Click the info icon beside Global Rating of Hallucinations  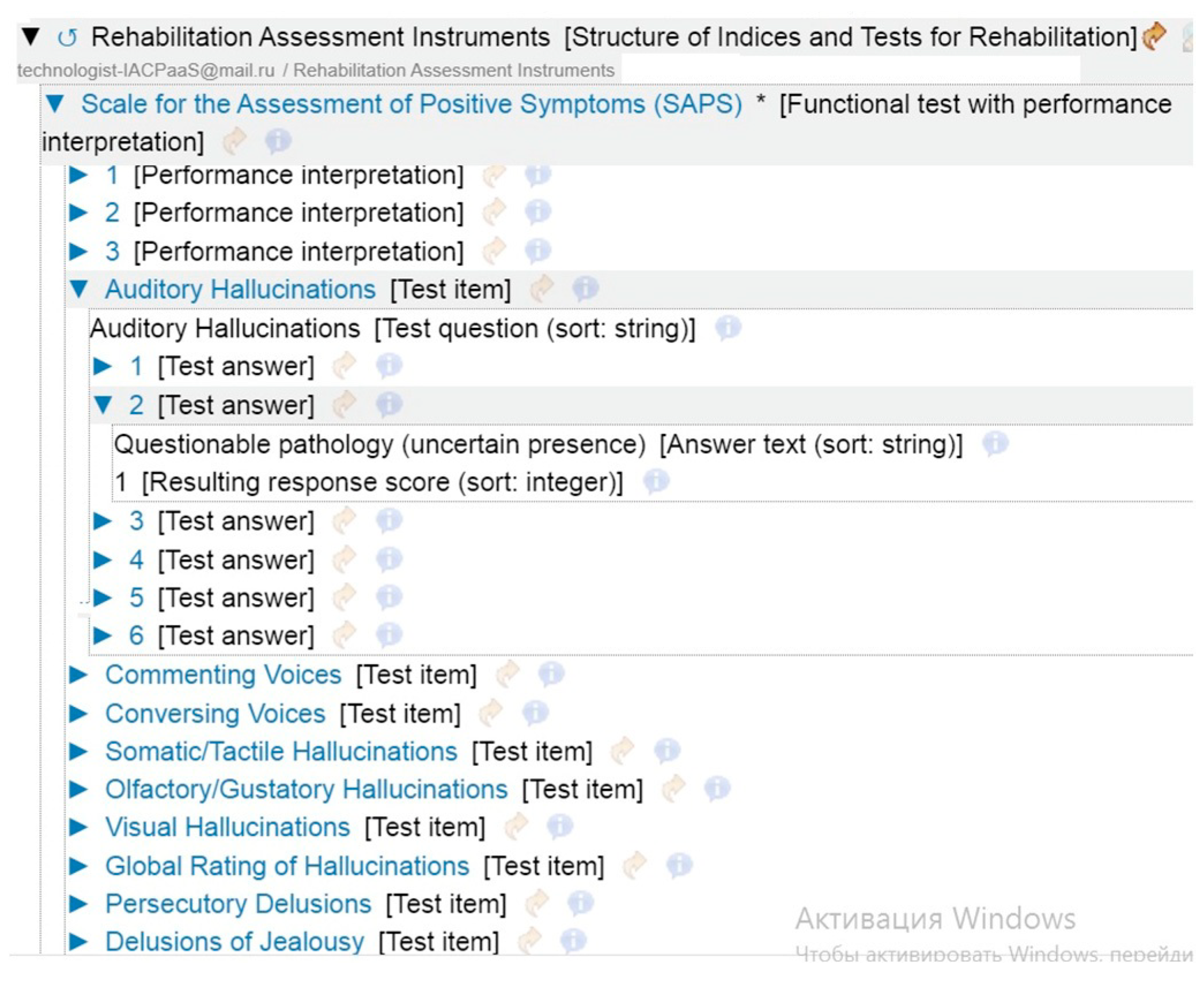click(679, 865)
